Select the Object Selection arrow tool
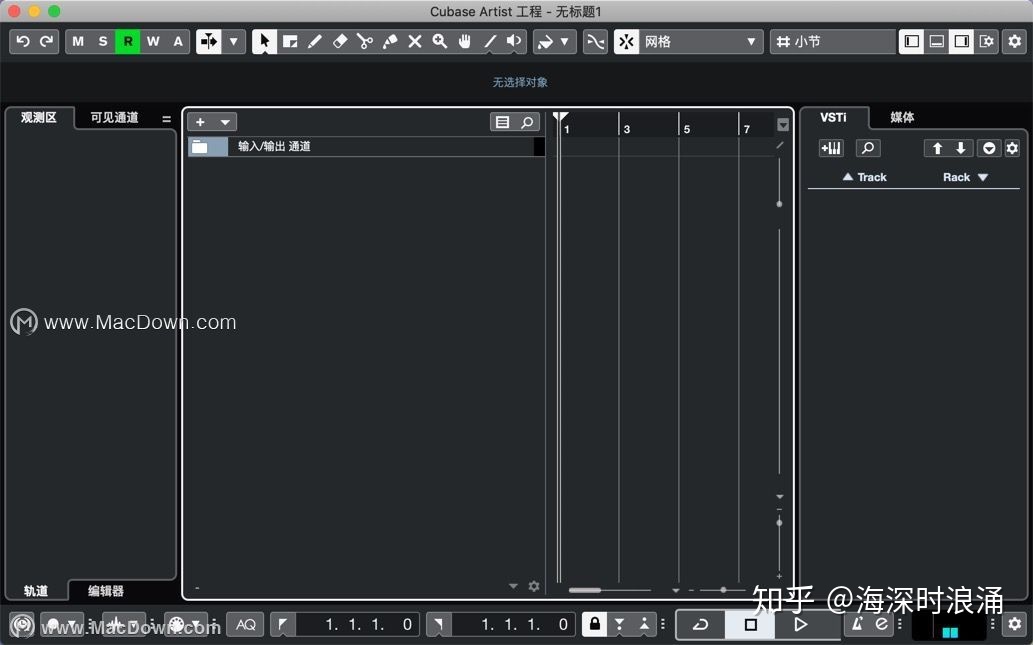 pyautogui.click(x=265, y=42)
